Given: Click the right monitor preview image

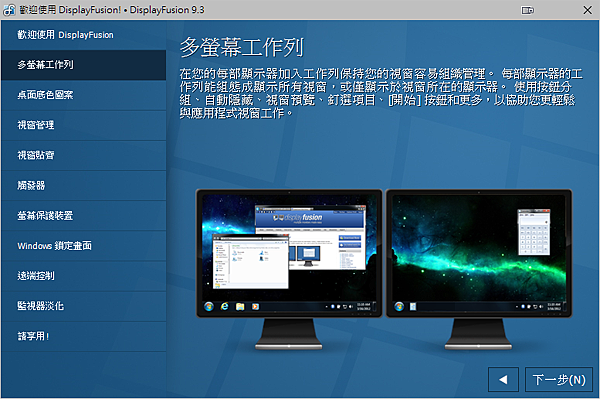Looking at the screenshot, I should tap(479, 269).
